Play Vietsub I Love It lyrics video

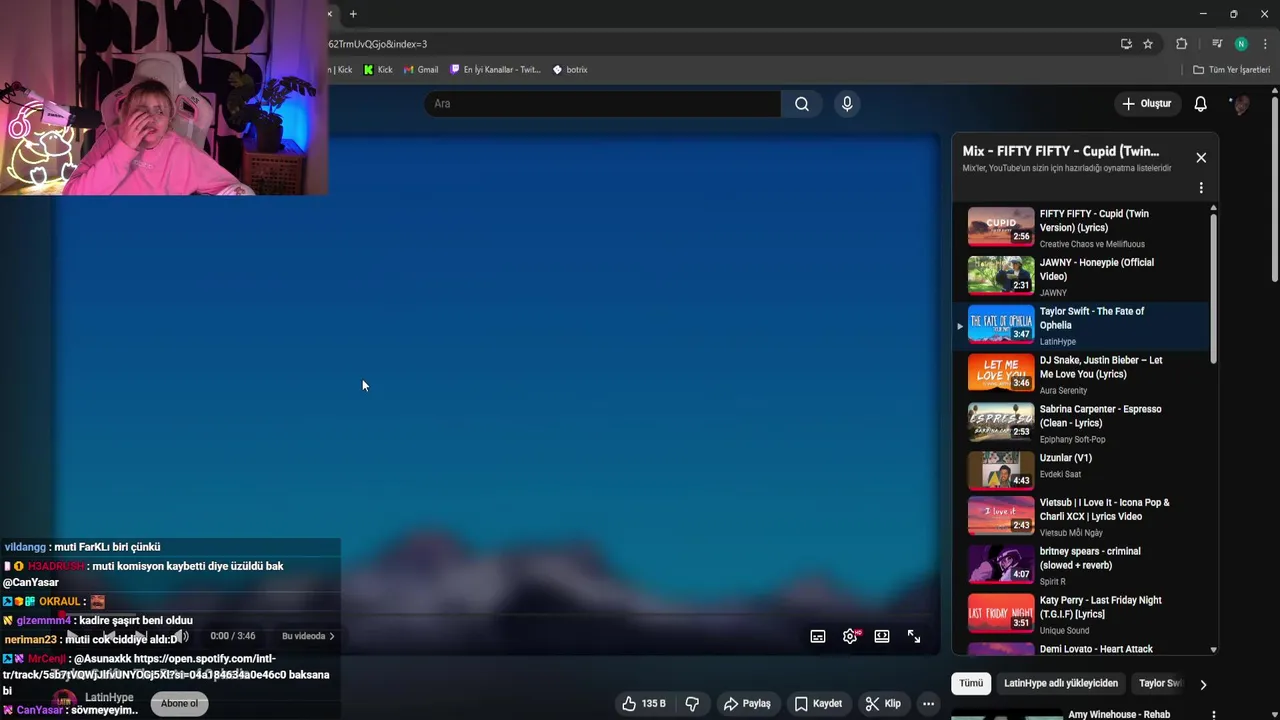(x=1080, y=517)
